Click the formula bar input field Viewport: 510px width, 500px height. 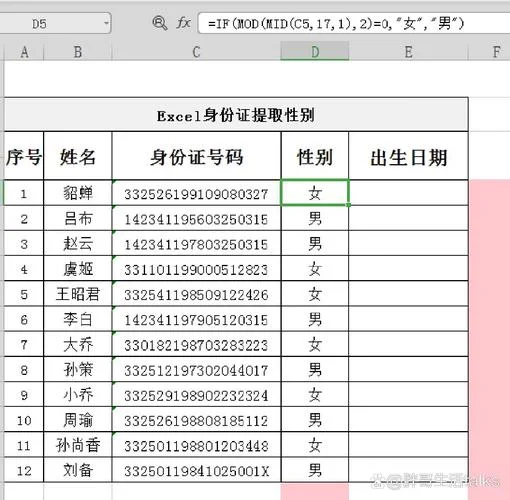pyautogui.click(x=354, y=23)
